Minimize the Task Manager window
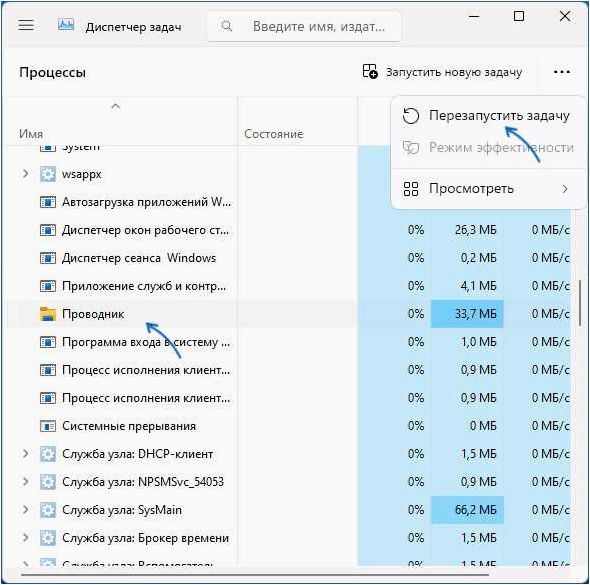This screenshot has width=590, height=585. (x=474, y=16)
